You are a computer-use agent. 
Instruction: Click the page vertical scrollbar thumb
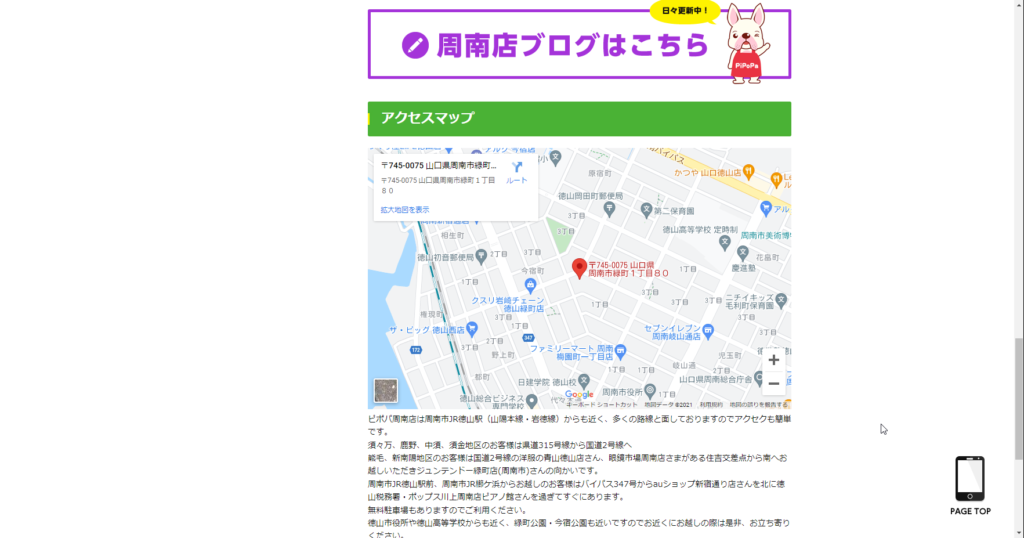point(1019,398)
